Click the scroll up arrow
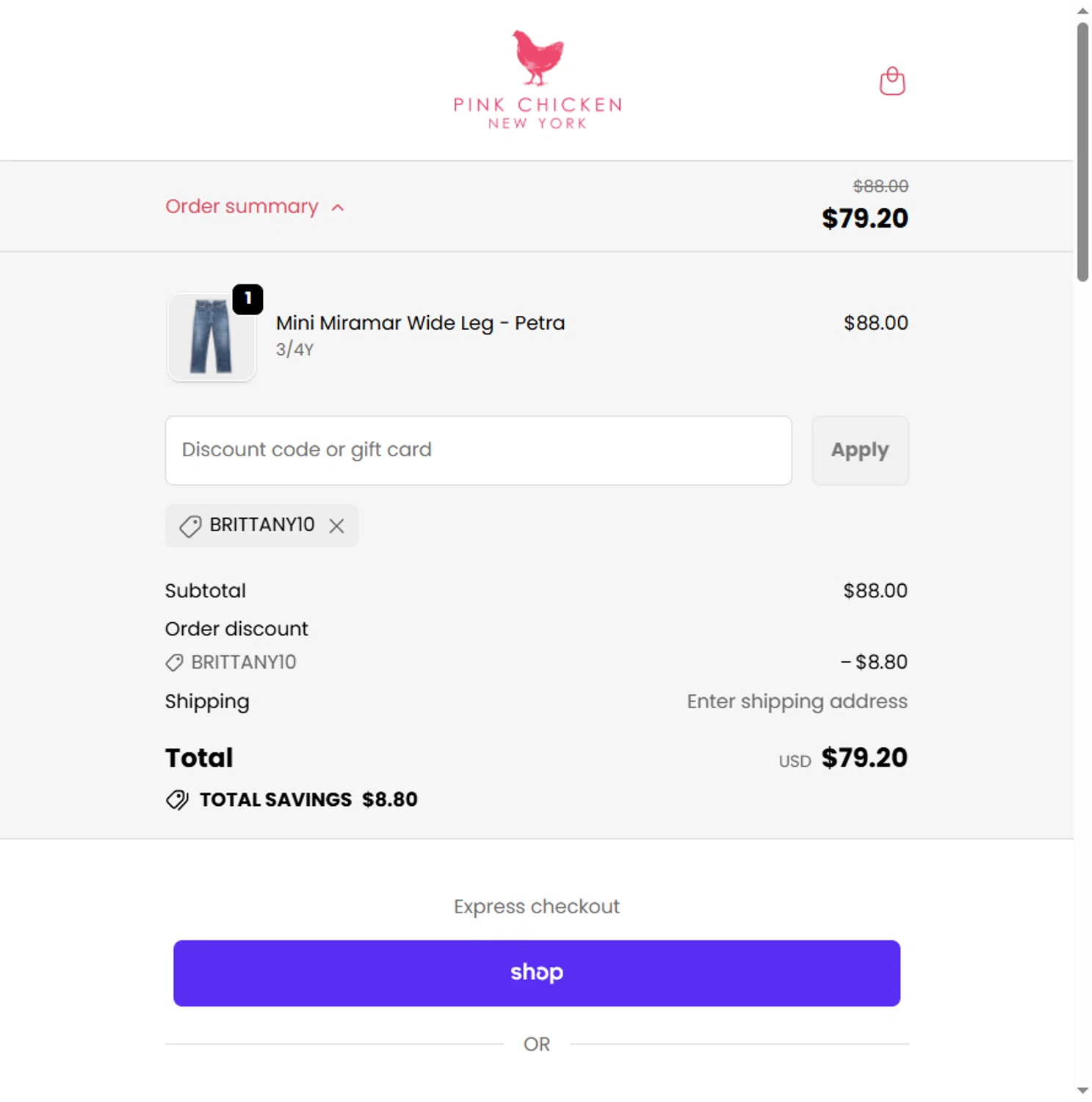 coord(1082,11)
